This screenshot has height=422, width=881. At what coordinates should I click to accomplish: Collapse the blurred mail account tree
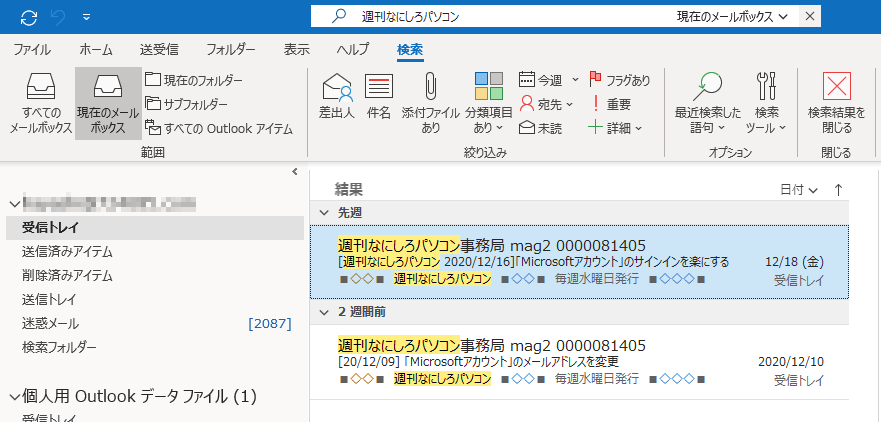coord(14,204)
